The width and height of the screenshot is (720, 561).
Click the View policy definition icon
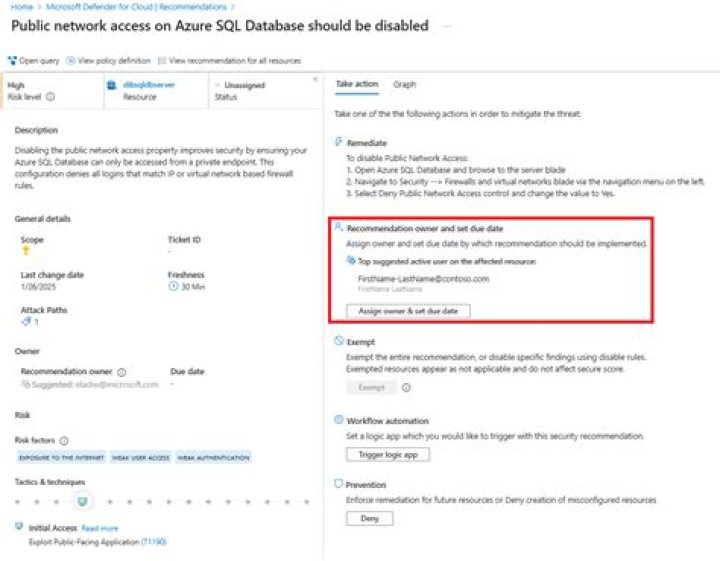click(x=71, y=60)
